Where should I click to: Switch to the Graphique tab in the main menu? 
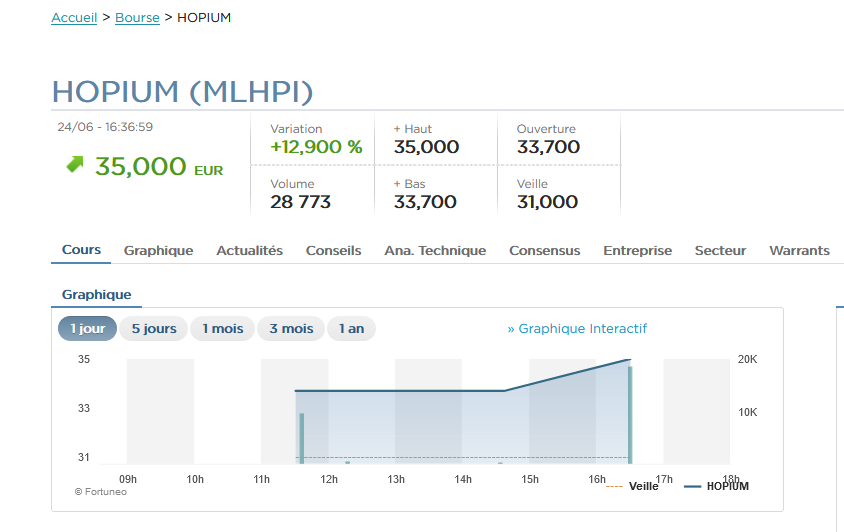point(158,250)
